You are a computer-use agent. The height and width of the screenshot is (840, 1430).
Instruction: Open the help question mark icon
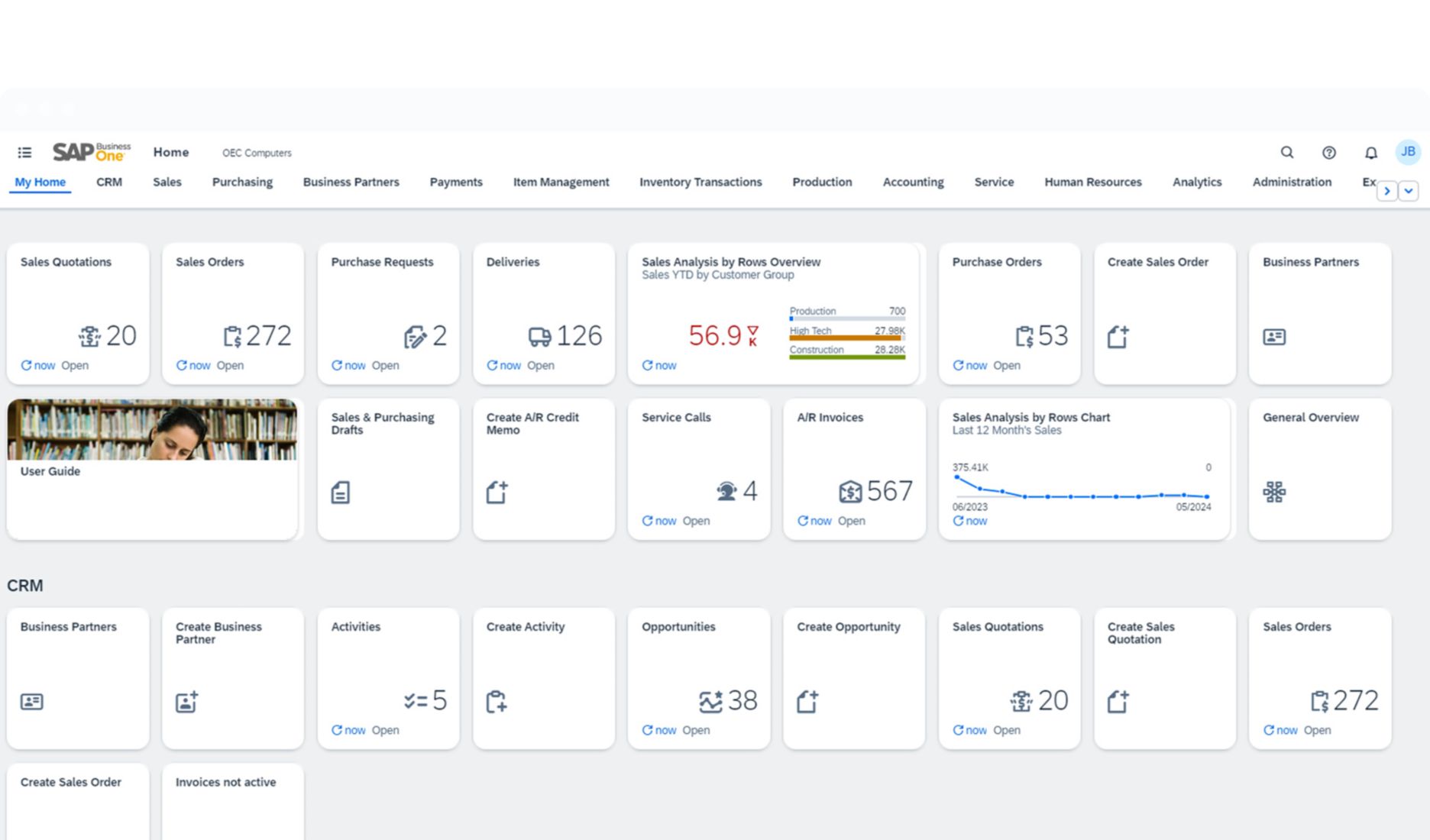point(1329,153)
